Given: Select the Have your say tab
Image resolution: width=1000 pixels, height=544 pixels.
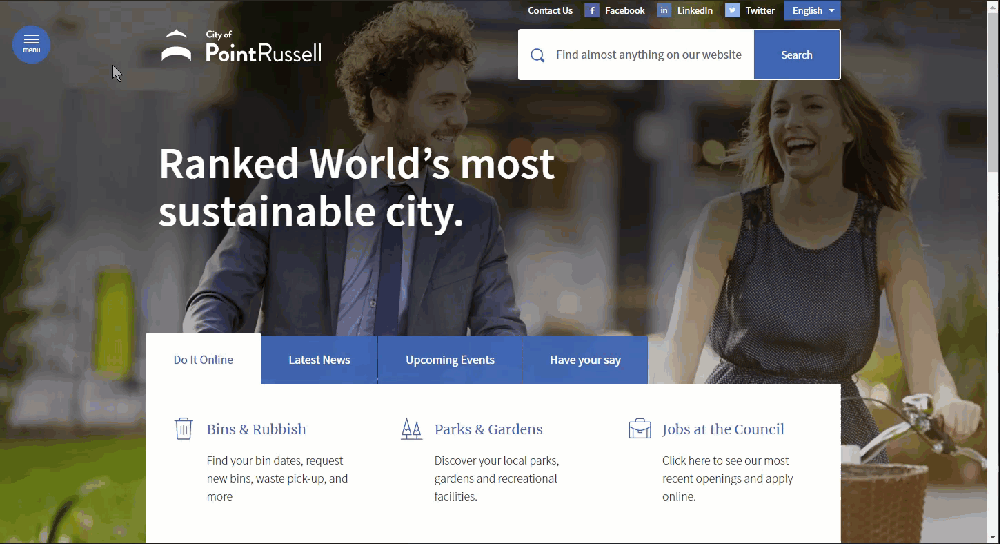Looking at the screenshot, I should 585,360.
